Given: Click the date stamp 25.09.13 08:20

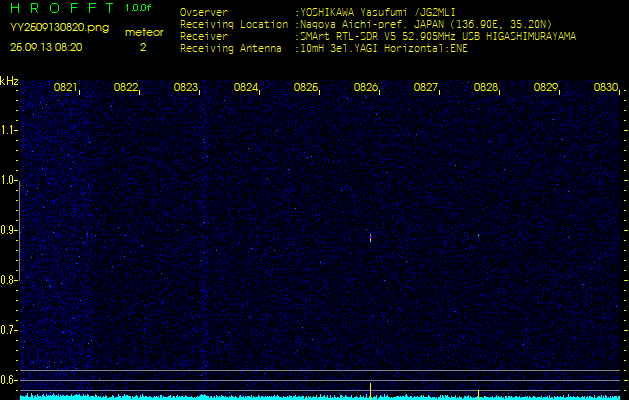Looking at the screenshot, I should pos(46,47).
